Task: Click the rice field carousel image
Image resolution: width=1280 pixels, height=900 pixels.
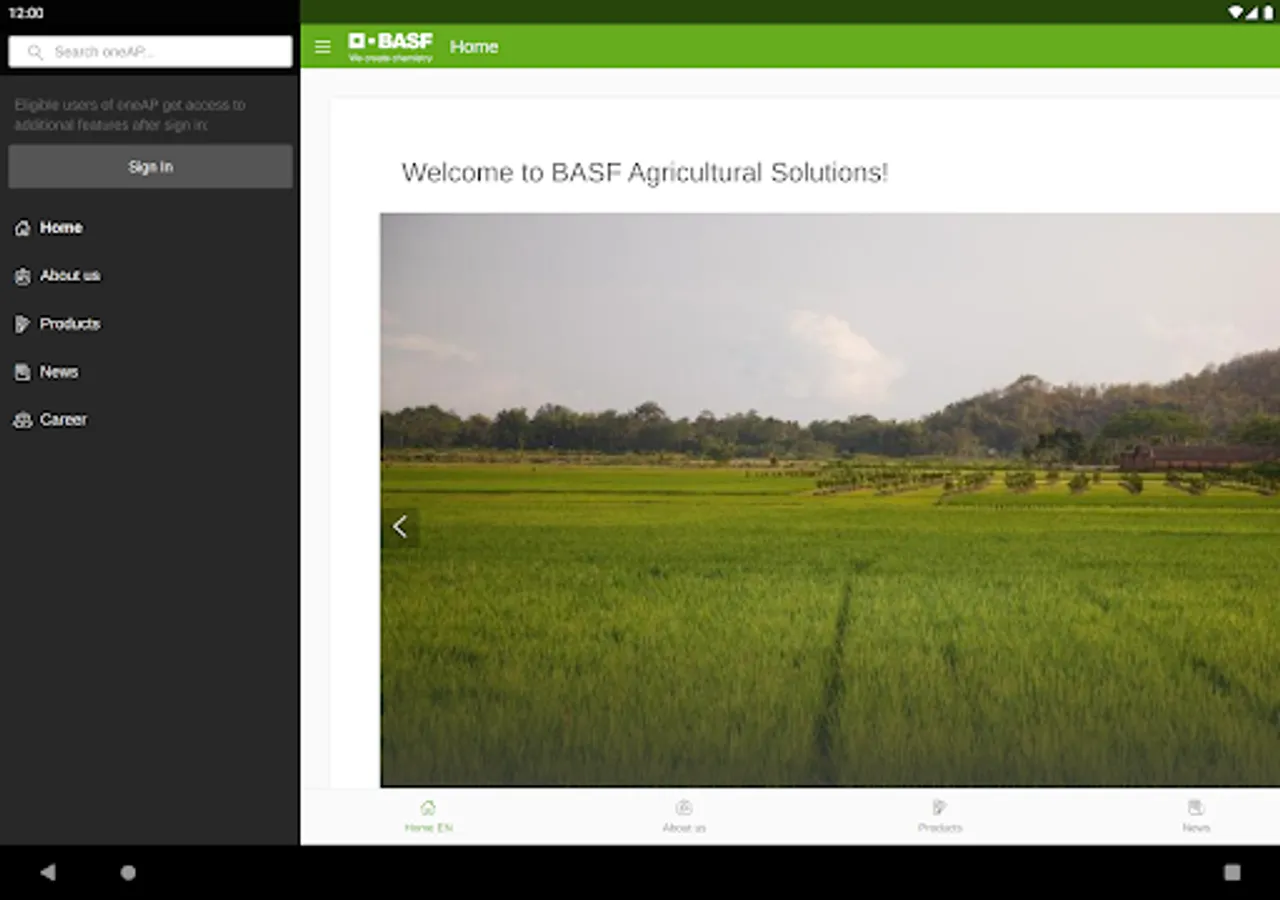Action: tap(830, 500)
